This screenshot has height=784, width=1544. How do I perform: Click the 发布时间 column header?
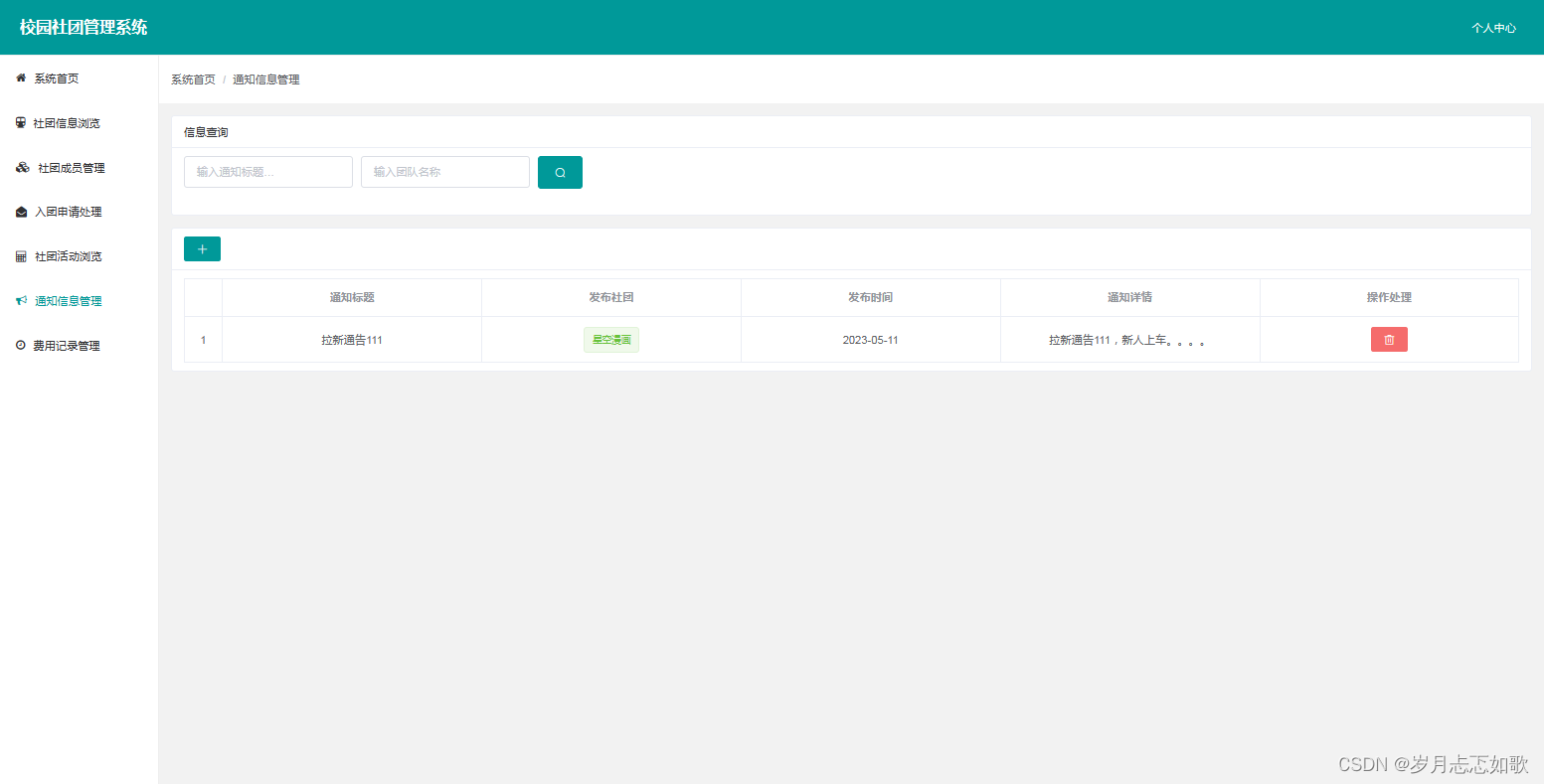(871, 297)
